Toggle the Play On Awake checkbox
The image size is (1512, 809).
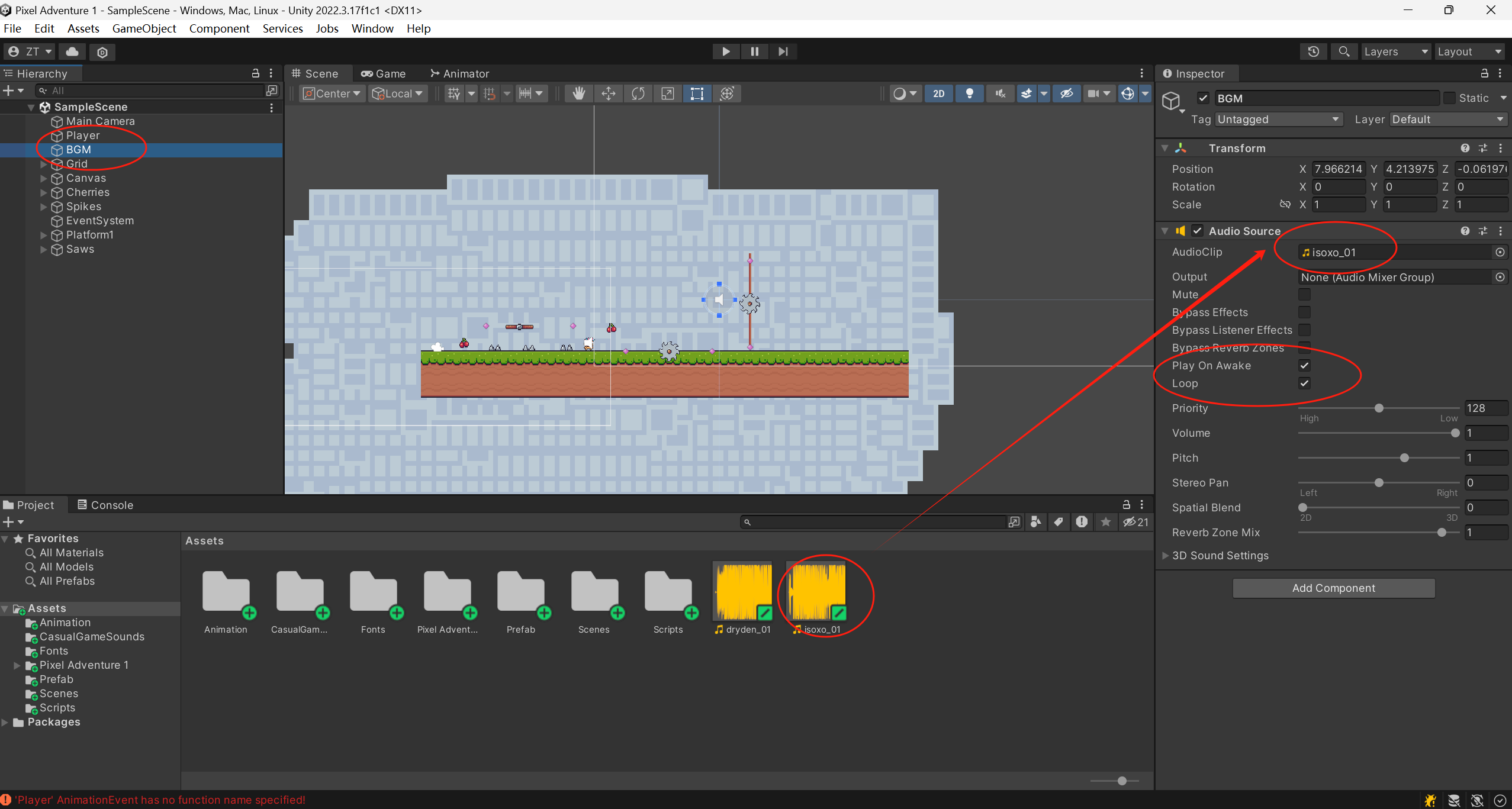pyautogui.click(x=1304, y=365)
